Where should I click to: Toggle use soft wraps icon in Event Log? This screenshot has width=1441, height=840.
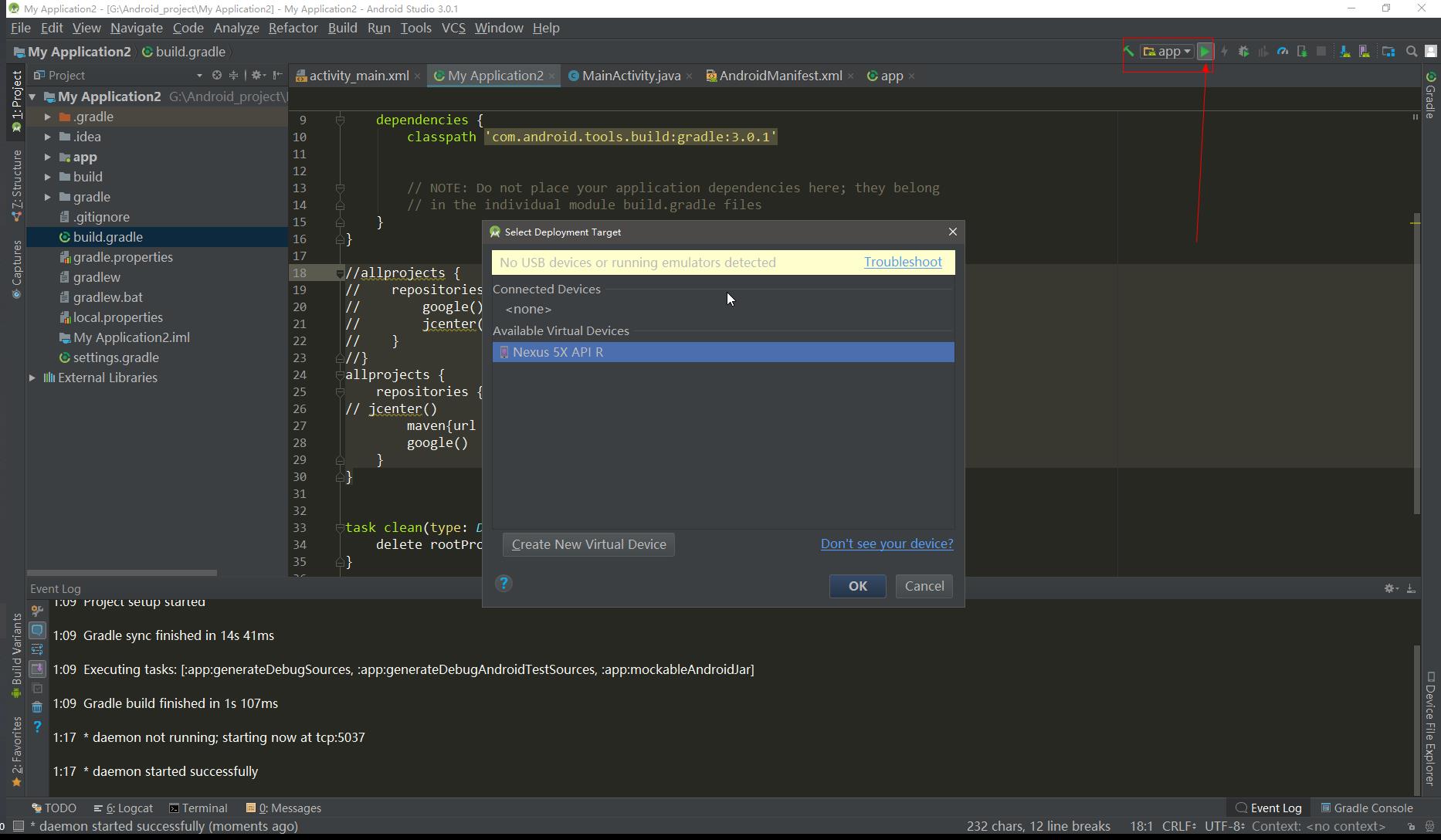tap(37, 649)
